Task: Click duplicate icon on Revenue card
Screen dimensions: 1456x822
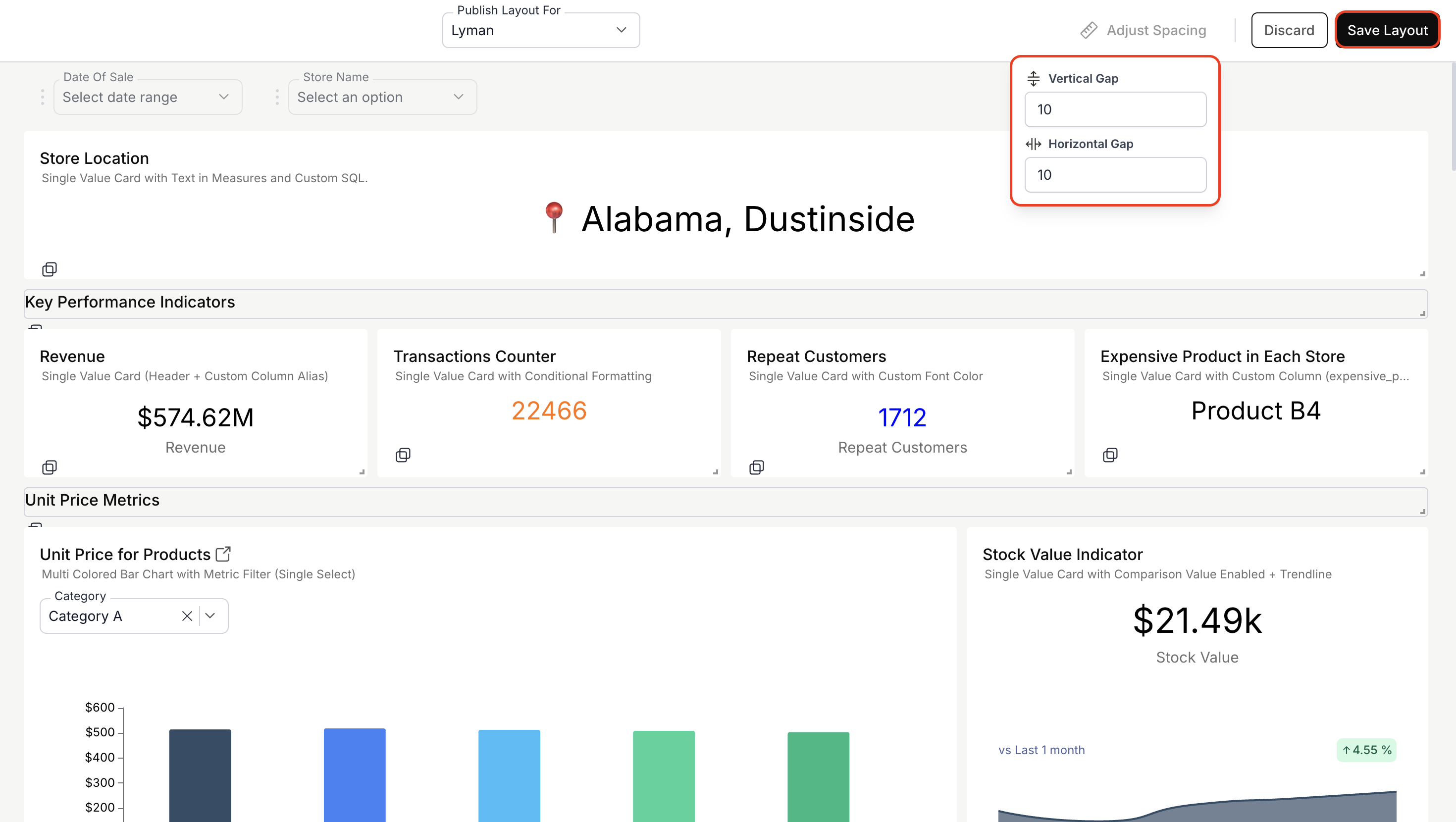Action: [49, 467]
